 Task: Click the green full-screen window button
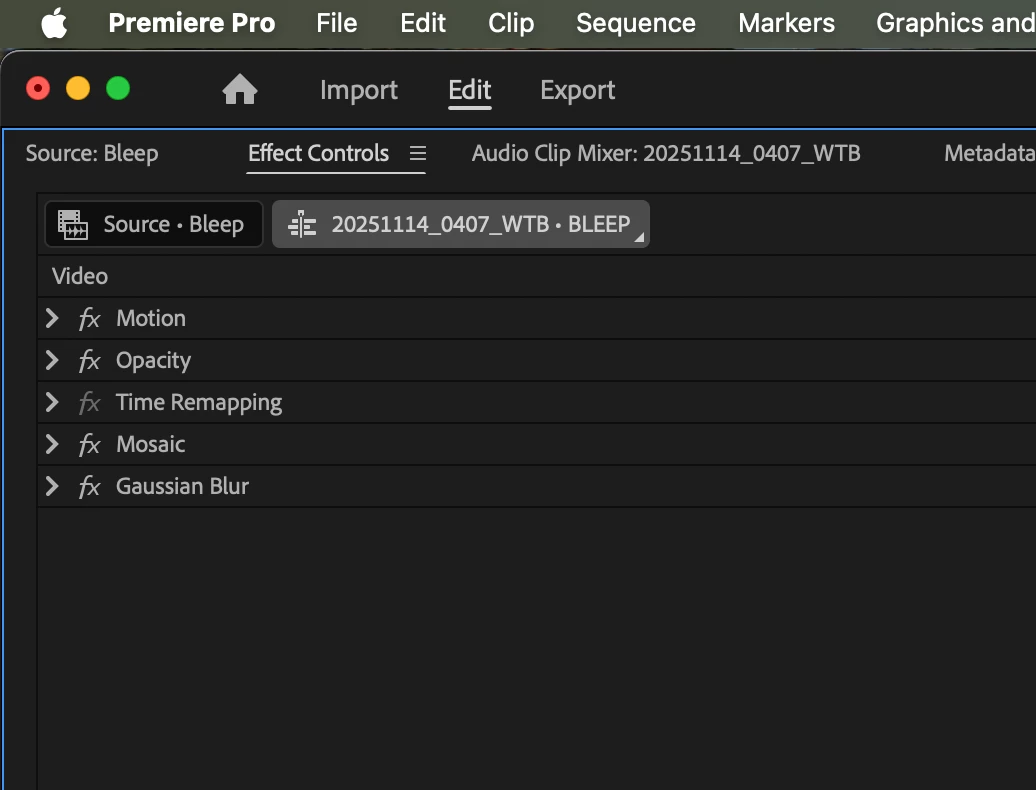click(118, 88)
